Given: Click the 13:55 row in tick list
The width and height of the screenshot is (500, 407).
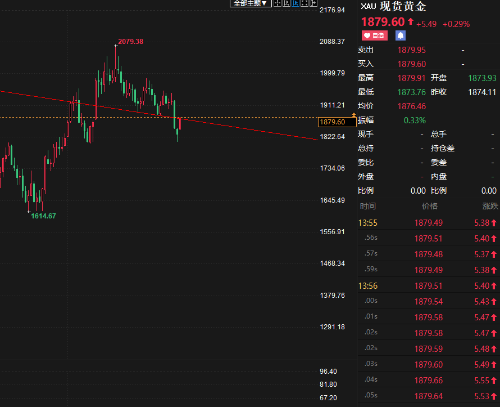Looking at the screenshot, I should (428, 223).
